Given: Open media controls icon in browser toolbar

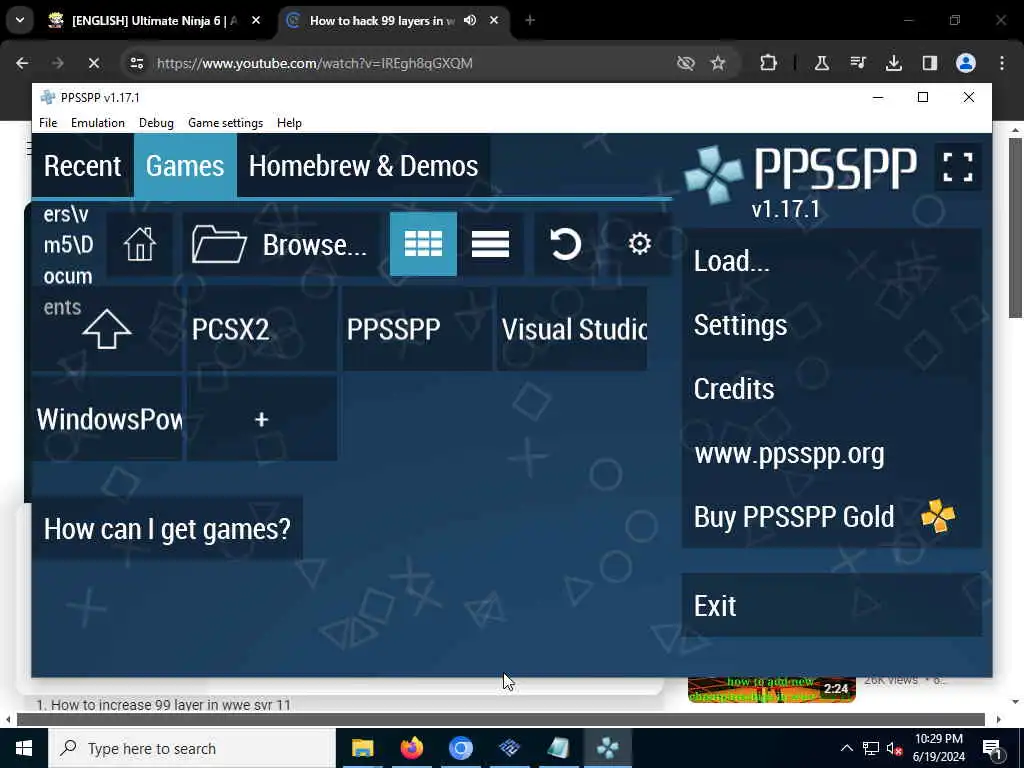Looking at the screenshot, I should (858, 63).
